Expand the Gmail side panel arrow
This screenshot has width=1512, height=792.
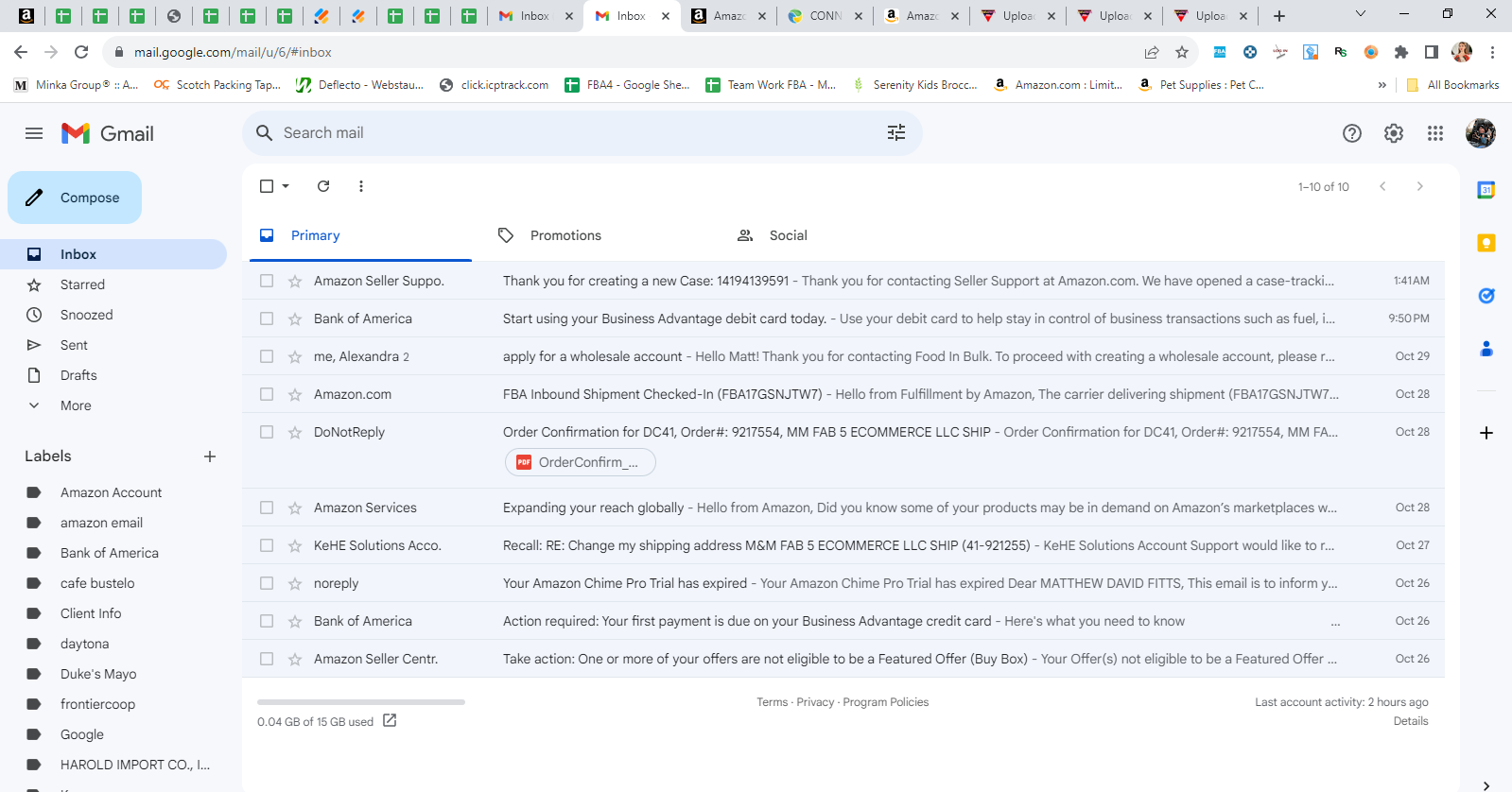[x=1486, y=784]
